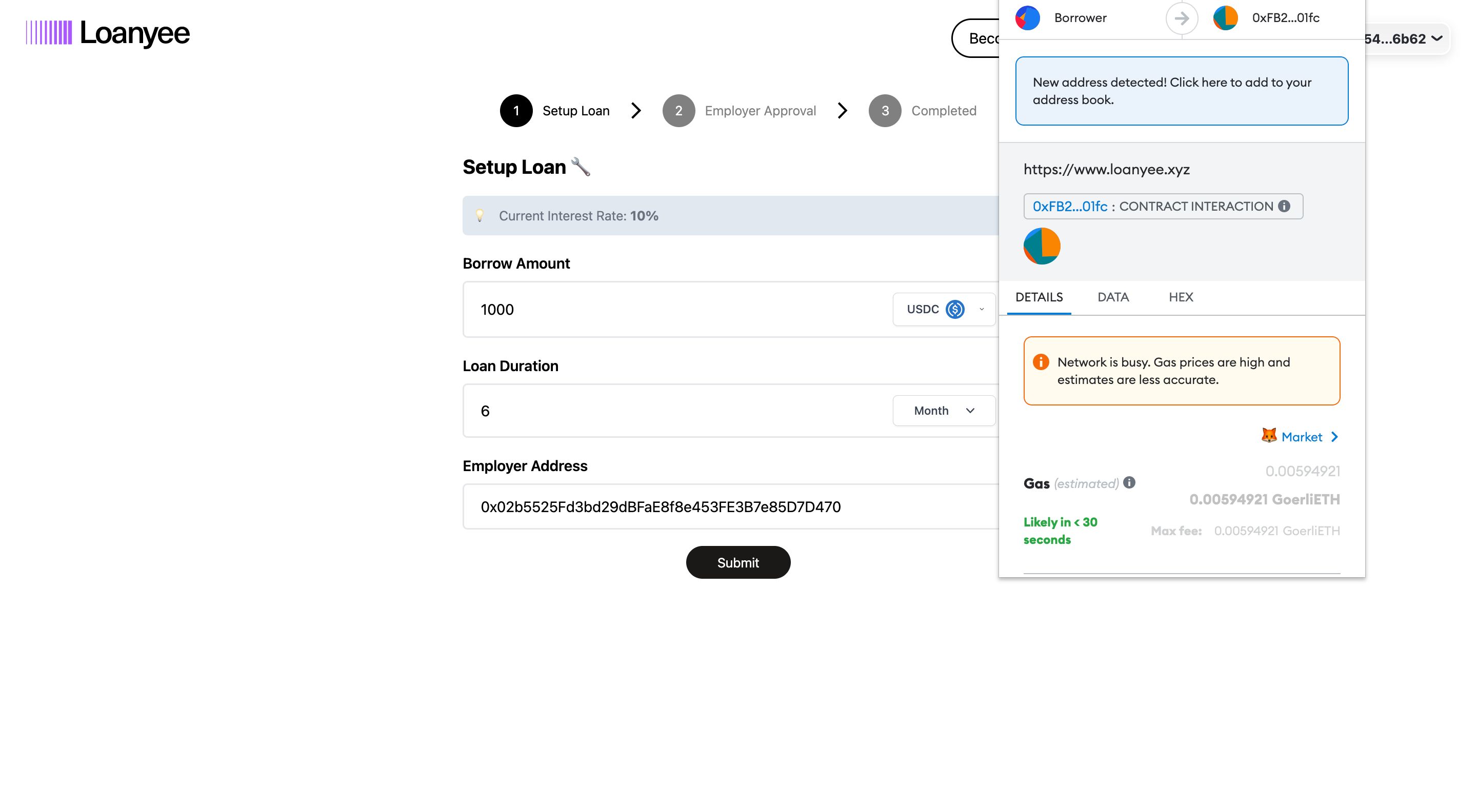Click the new address book notification banner
Screen dimensions: 1477x812
click(x=1183, y=90)
